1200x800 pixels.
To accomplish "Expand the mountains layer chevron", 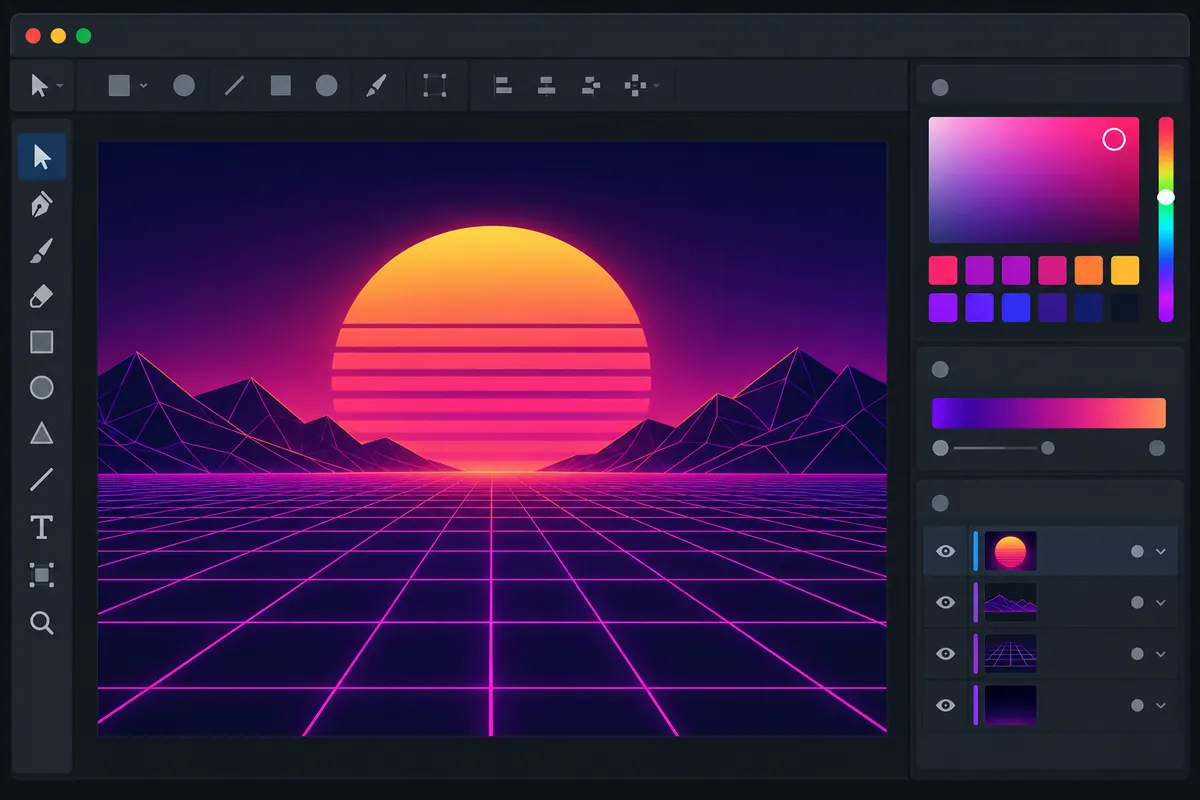I will [x=1161, y=602].
